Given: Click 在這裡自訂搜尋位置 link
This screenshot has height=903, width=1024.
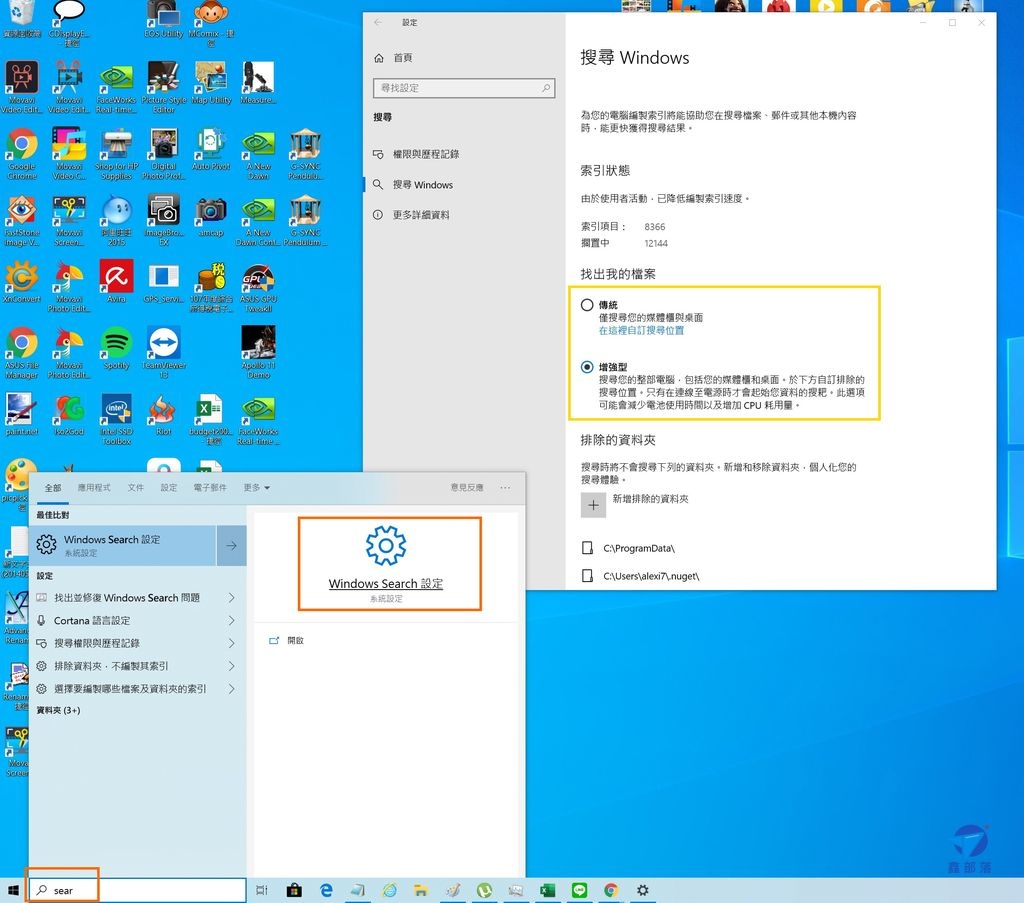Looking at the screenshot, I should click(x=641, y=330).
